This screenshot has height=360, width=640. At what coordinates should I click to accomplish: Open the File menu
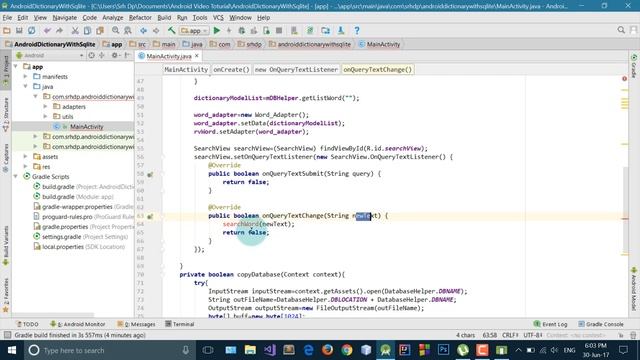(7, 18)
